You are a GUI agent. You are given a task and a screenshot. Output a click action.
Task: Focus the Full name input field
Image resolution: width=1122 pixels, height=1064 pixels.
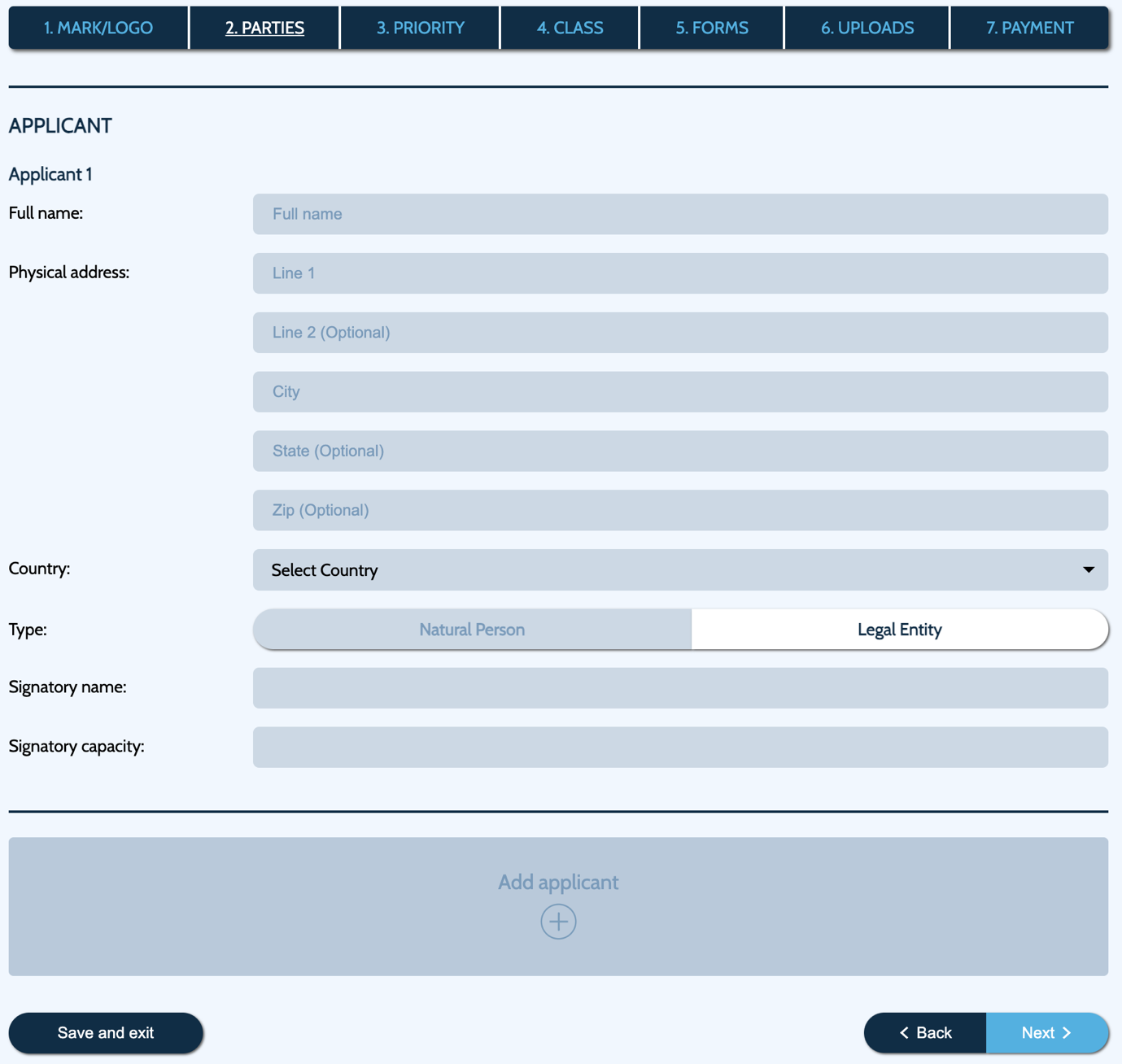(x=679, y=214)
